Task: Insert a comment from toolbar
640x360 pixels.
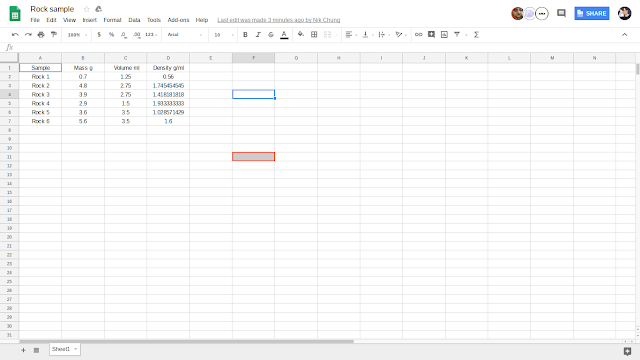Action: [x=431, y=35]
